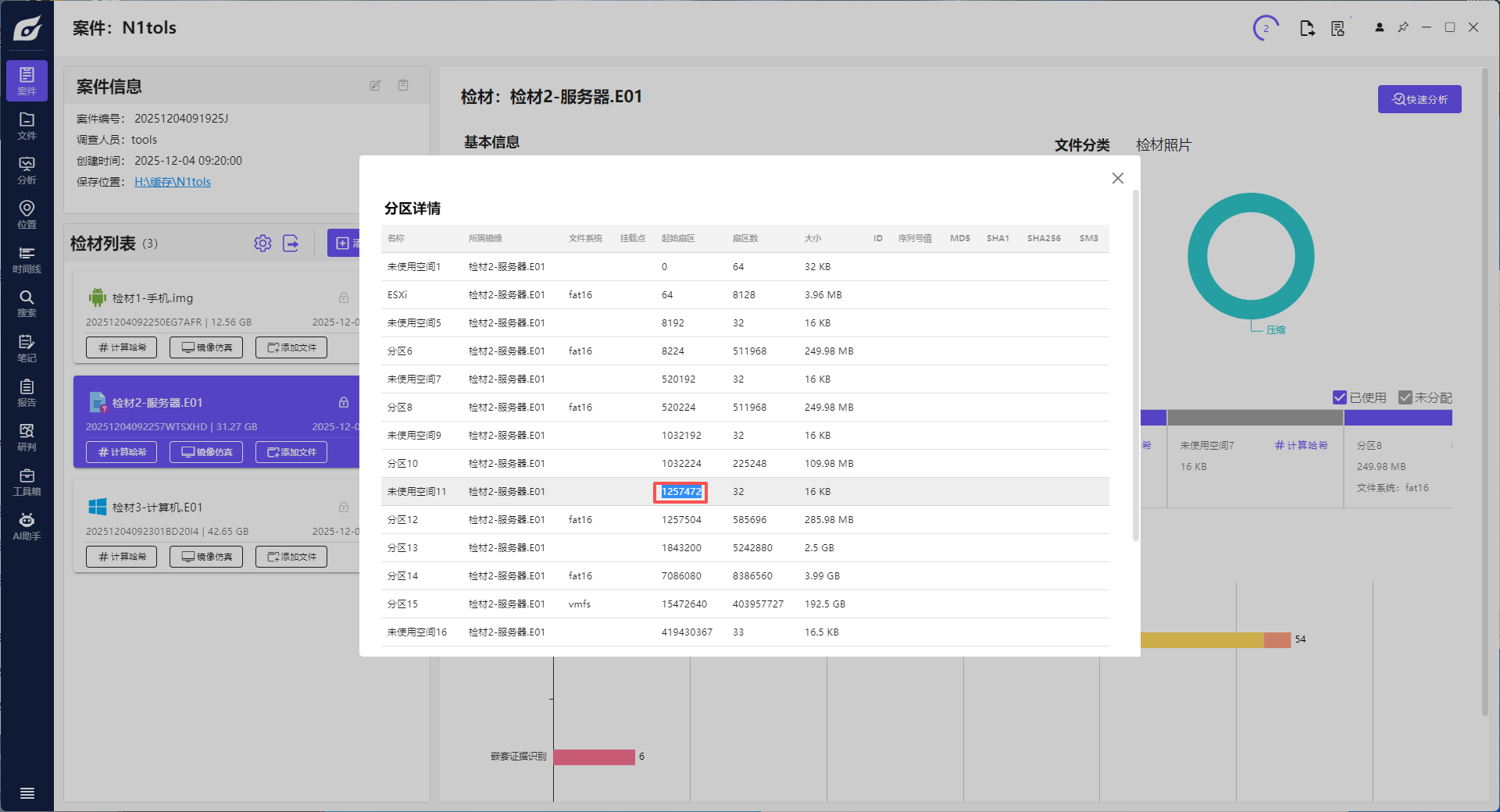
Task: Launch the AI助手 assistant
Action: pos(27,526)
